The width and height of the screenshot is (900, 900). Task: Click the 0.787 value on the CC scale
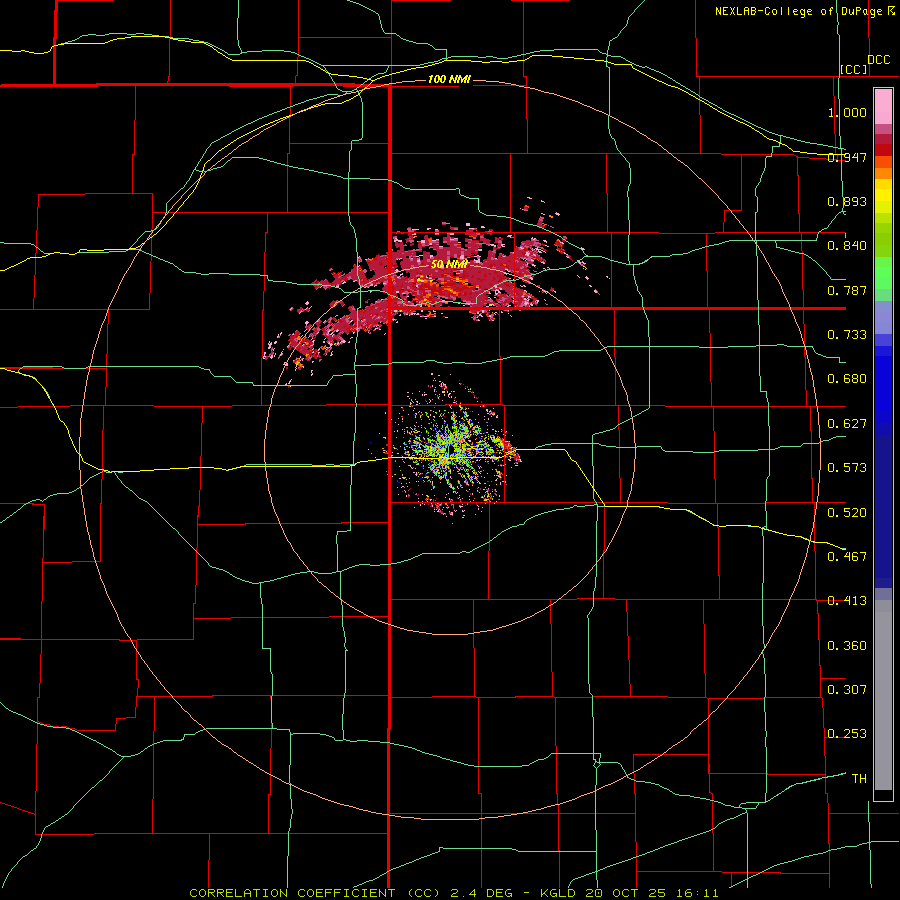point(847,290)
